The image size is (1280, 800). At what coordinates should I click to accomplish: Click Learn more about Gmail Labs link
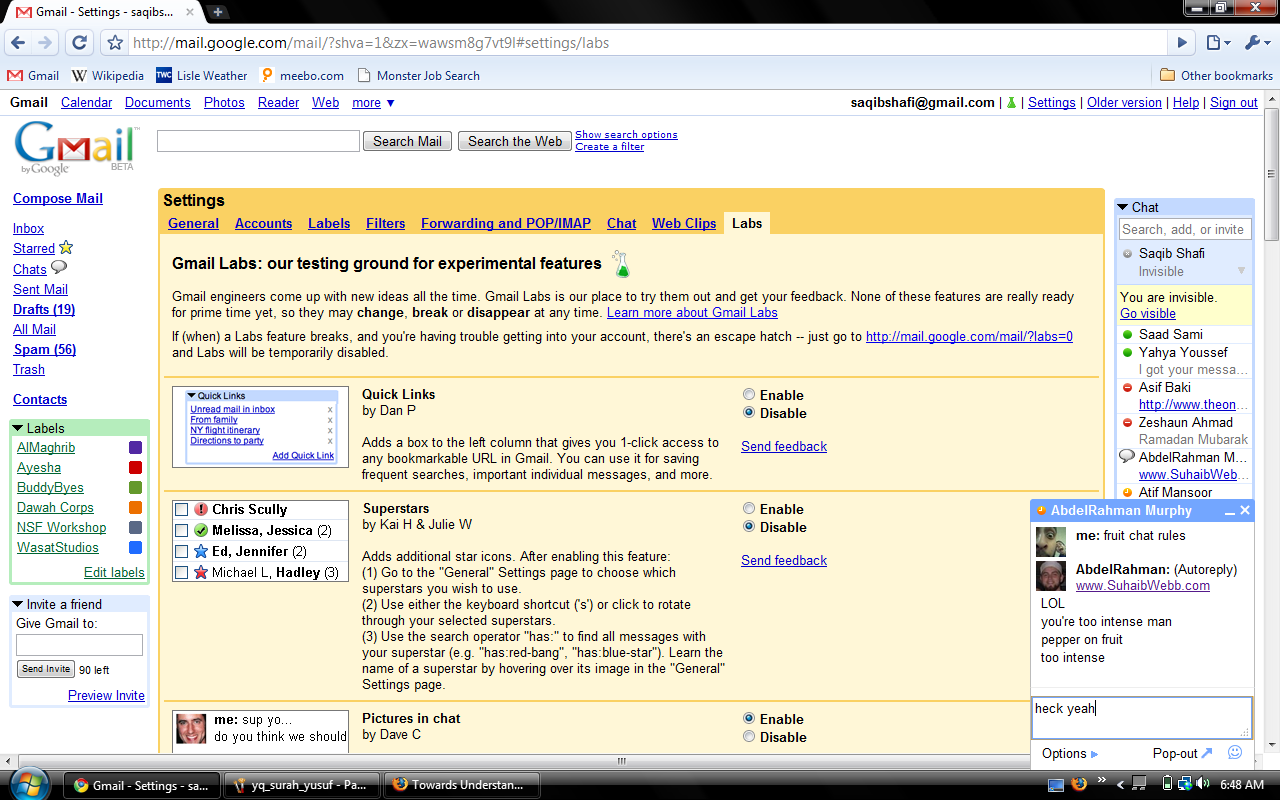tap(692, 312)
